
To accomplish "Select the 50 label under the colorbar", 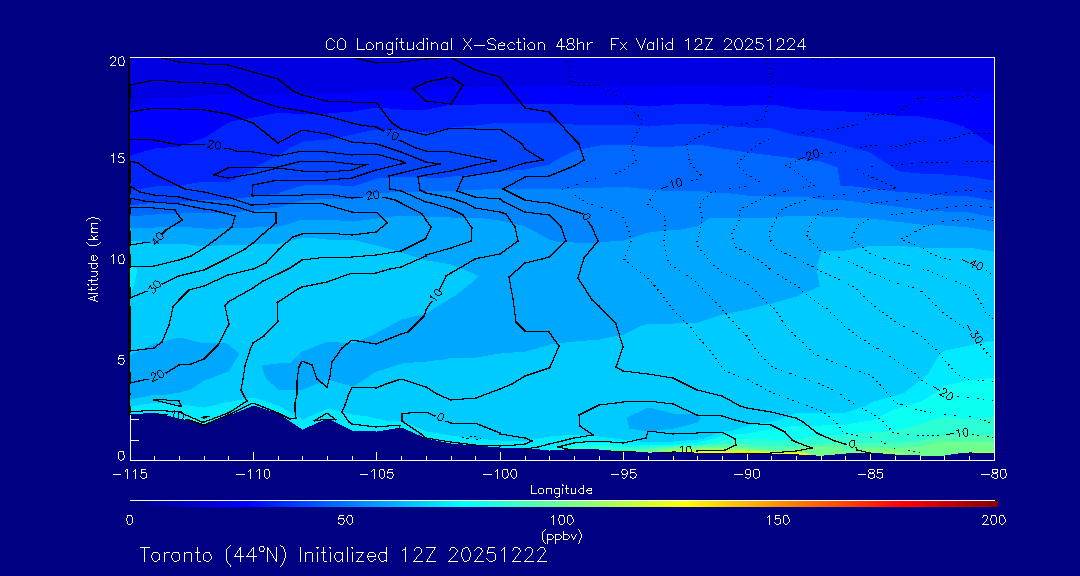I will (345, 520).
